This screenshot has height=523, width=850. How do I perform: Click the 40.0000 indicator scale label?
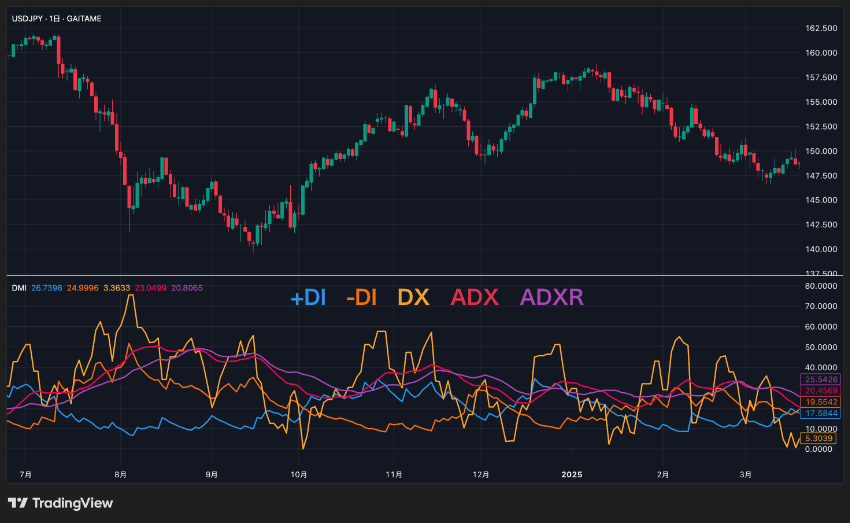(821, 367)
